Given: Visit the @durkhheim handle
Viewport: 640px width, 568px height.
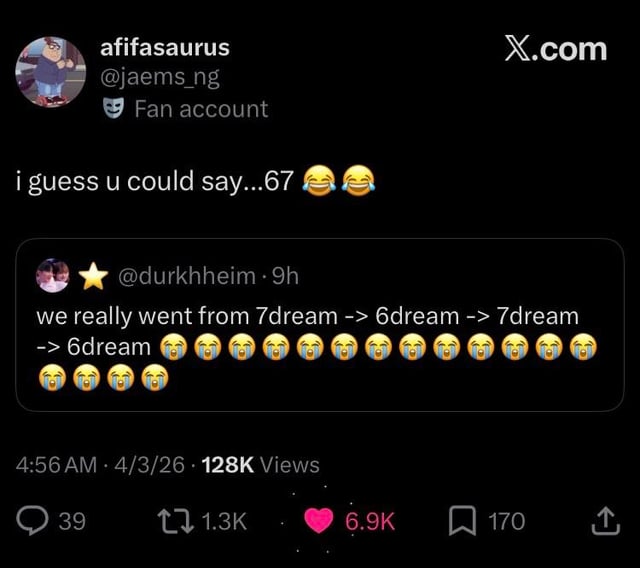Looking at the screenshot, I should pos(187,276).
